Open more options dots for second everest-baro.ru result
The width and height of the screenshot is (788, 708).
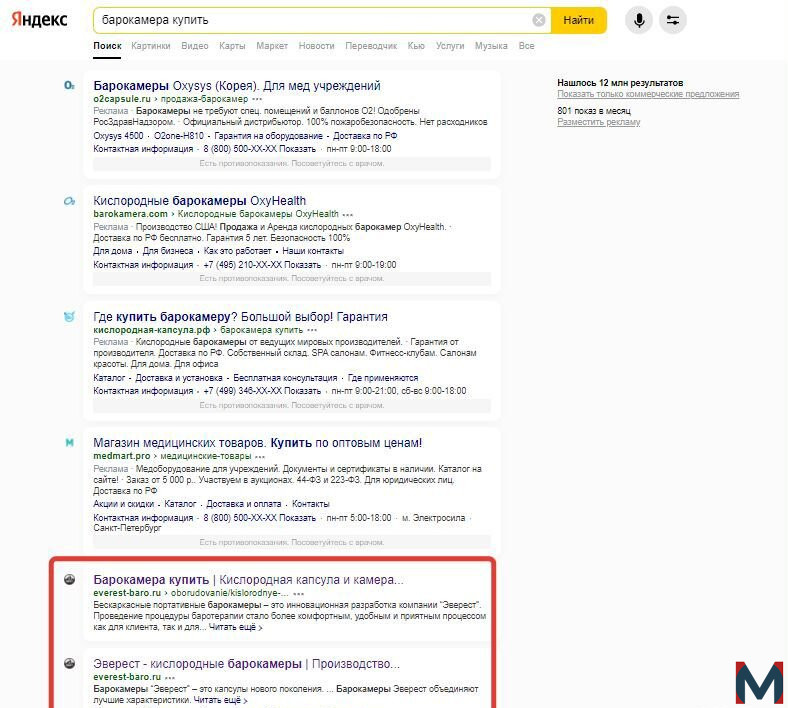(x=170, y=677)
